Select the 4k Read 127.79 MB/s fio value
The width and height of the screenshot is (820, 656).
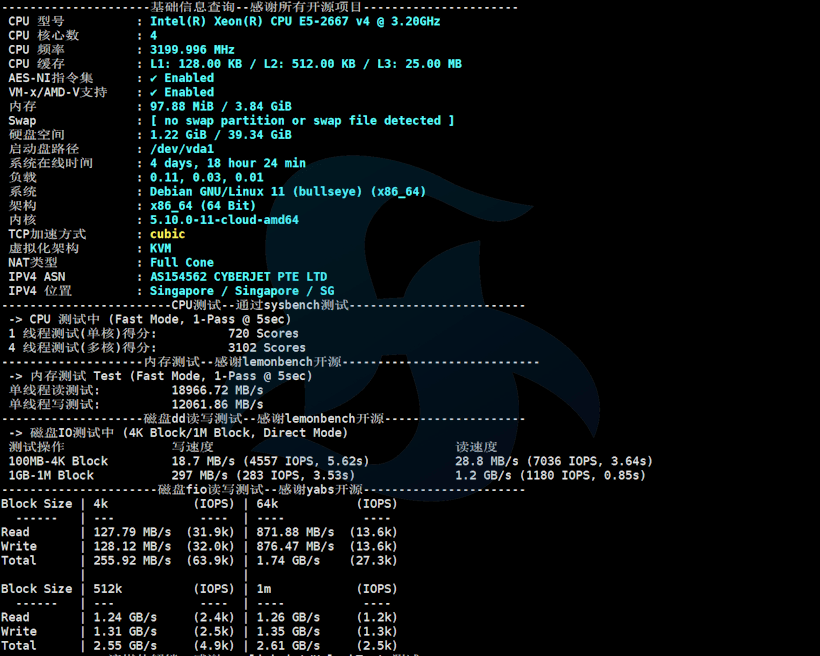pyautogui.click(x=131, y=532)
